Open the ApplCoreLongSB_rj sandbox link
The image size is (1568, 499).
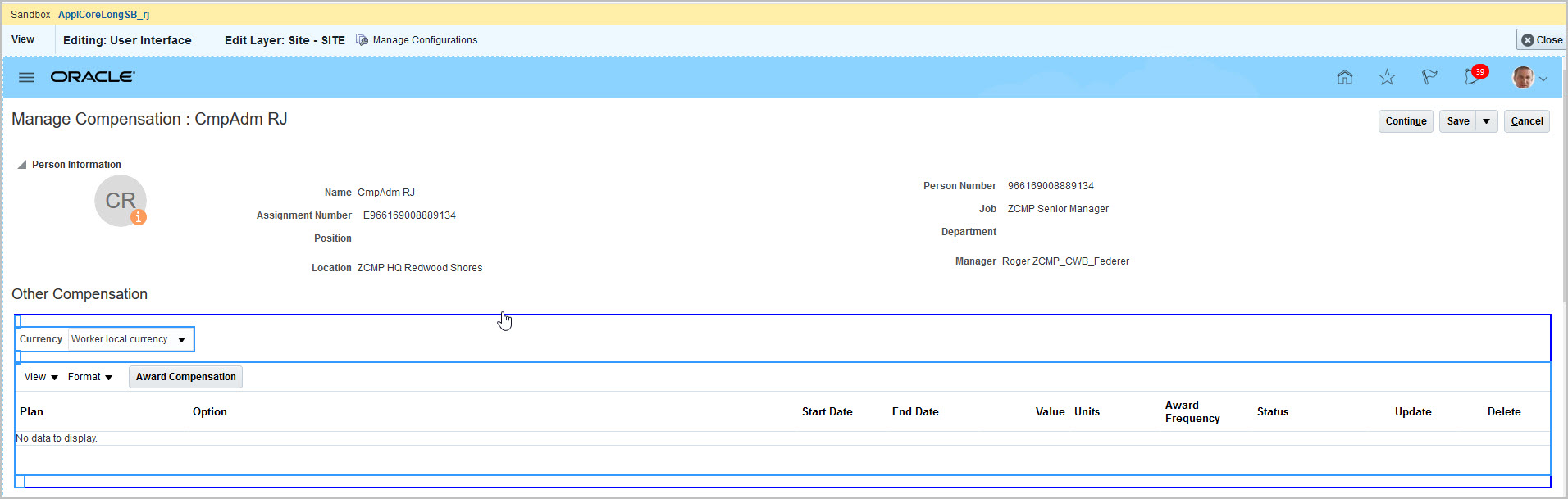(103, 15)
